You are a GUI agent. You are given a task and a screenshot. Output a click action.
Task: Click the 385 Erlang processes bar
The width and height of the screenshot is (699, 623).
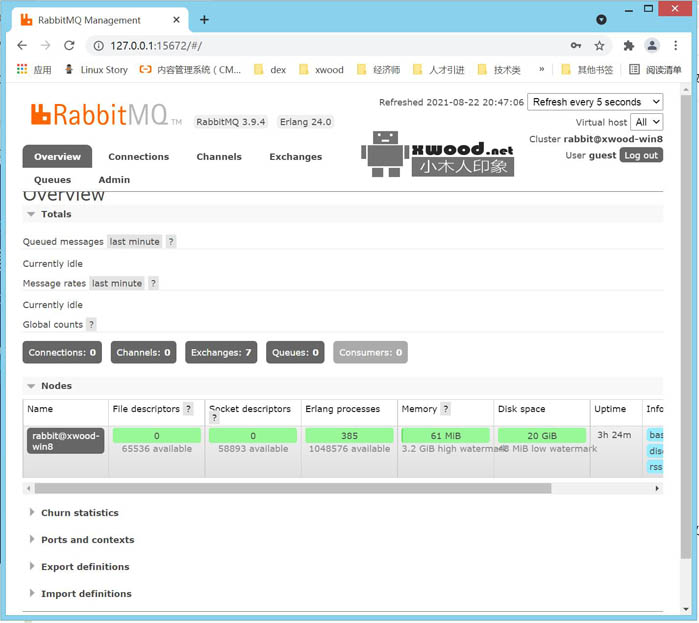349,435
